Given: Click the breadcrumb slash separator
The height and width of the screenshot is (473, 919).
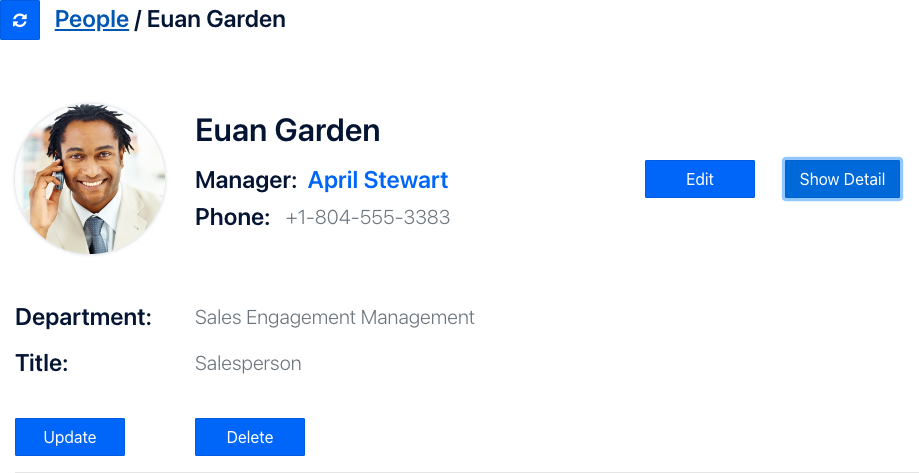Looking at the screenshot, I should [x=138, y=19].
